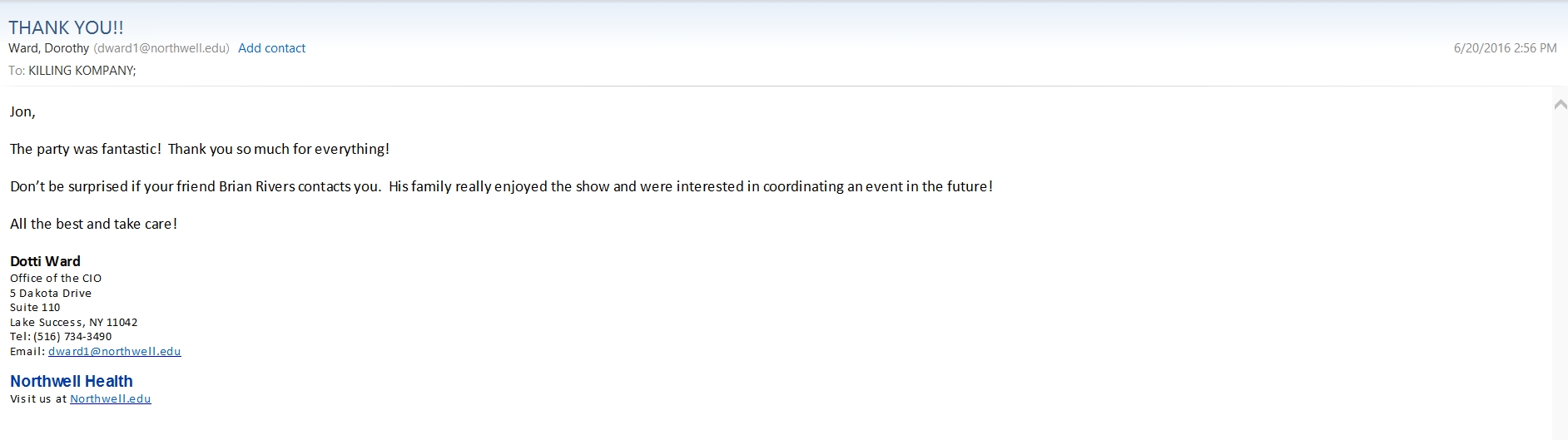Click the greeting line Jon,
This screenshot has width=1568, height=440.
(22, 111)
